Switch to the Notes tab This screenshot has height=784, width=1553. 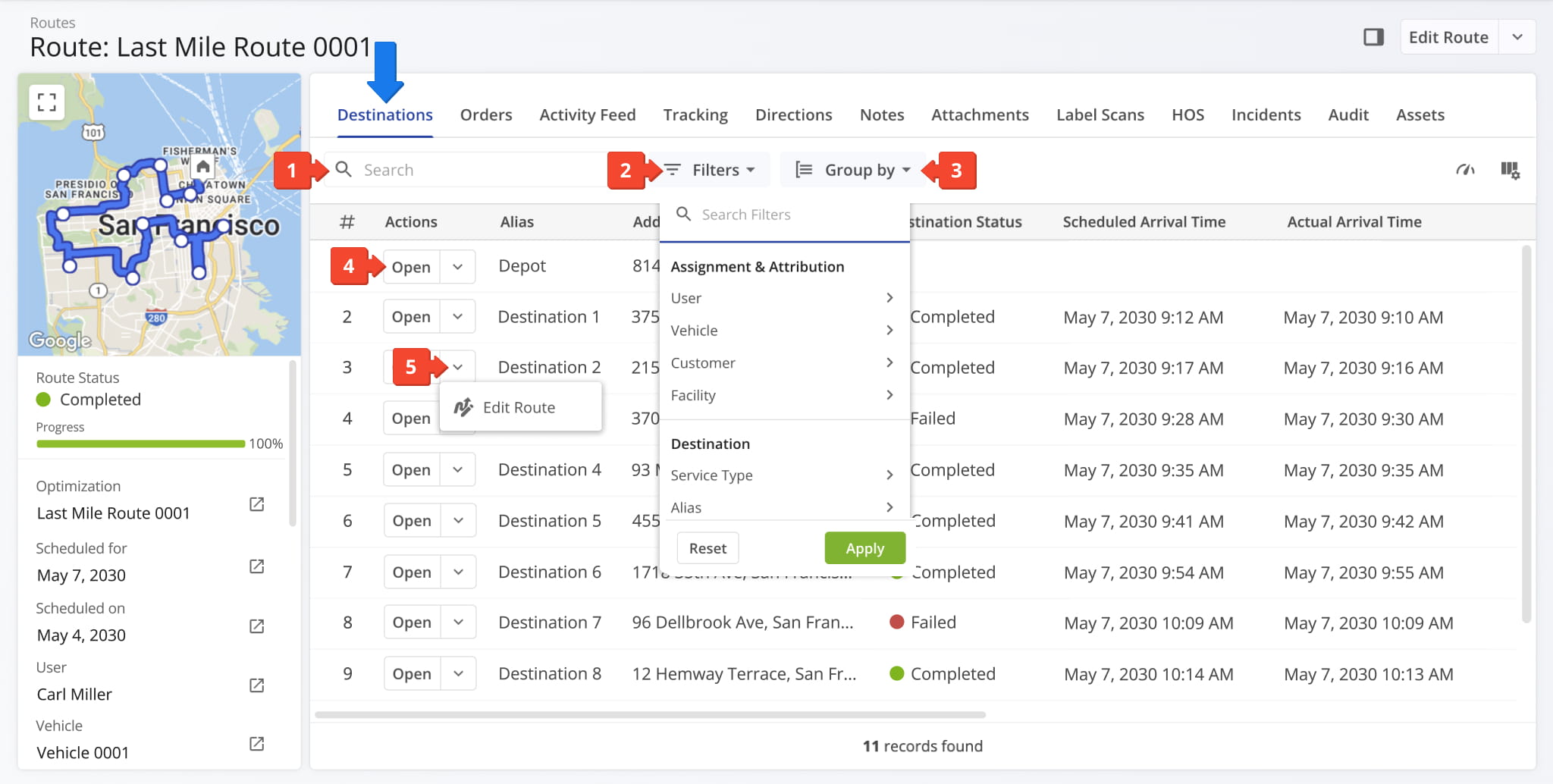[x=882, y=115]
